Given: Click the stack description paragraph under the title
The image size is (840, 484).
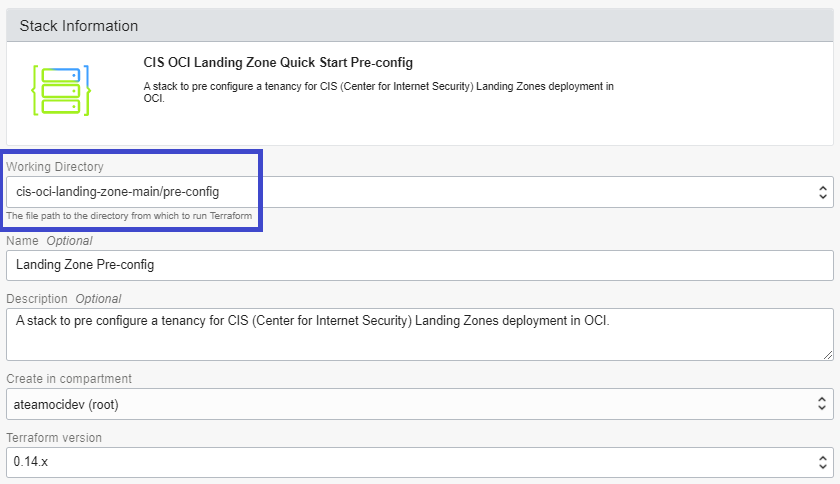Looking at the screenshot, I should (x=378, y=93).
